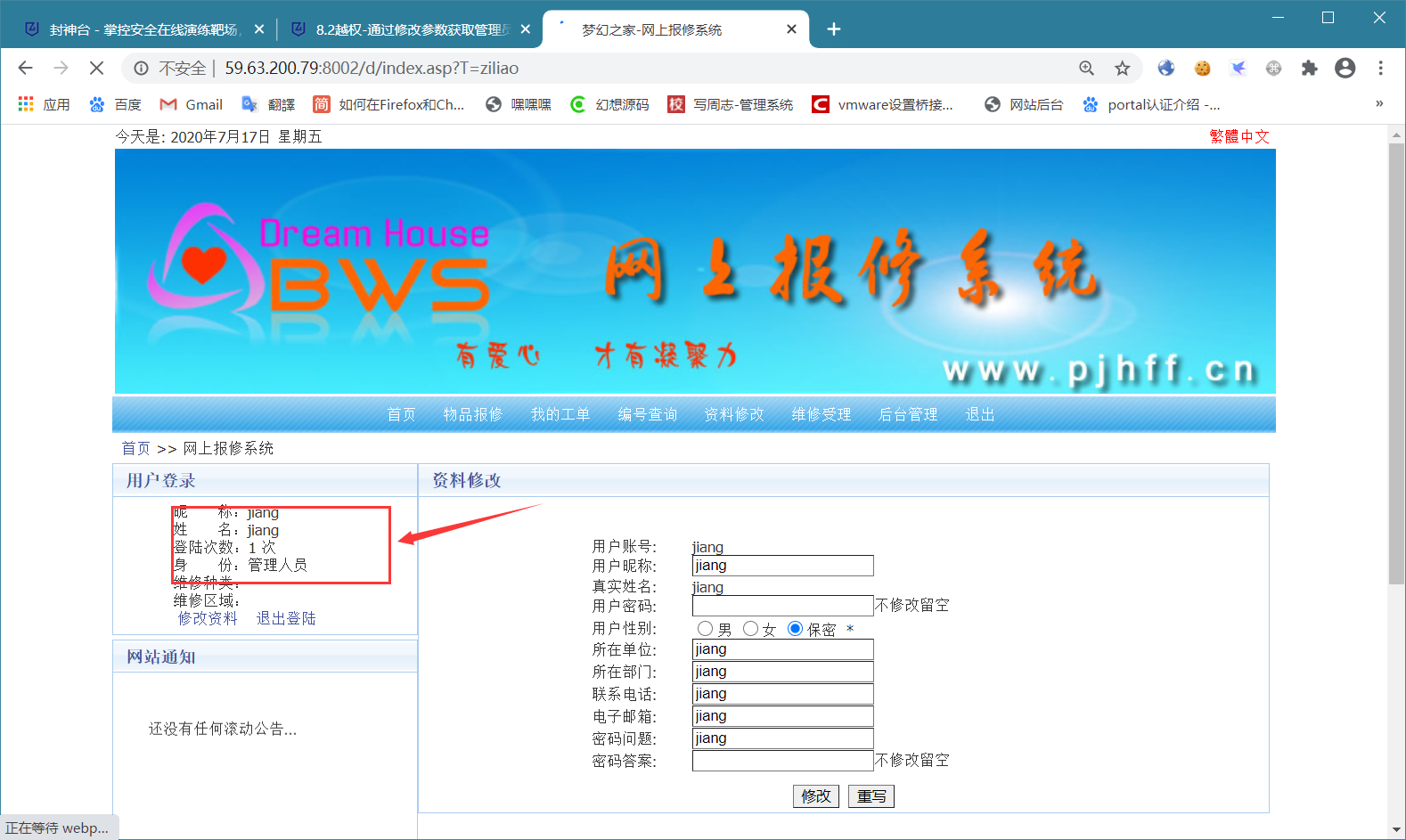Select 男 gender radio button
Image resolution: width=1406 pixels, height=840 pixels.
(x=705, y=629)
